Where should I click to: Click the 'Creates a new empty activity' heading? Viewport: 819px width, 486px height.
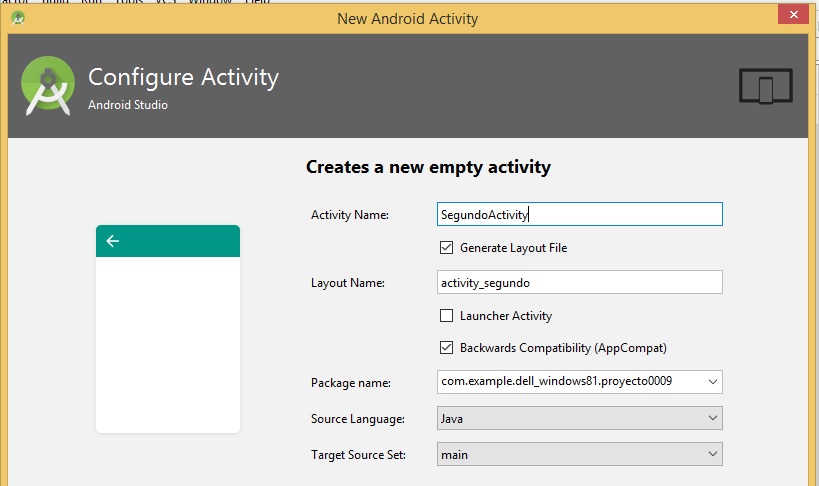(x=428, y=167)
